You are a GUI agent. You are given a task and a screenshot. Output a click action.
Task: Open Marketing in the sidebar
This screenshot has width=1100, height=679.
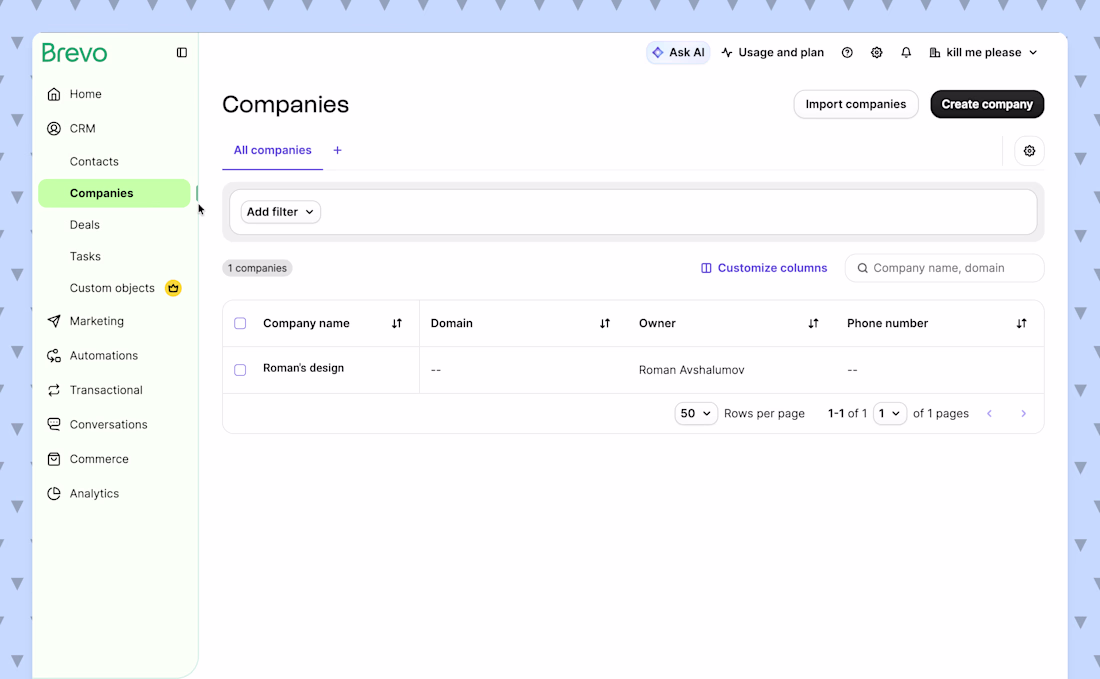click(97, 321)
